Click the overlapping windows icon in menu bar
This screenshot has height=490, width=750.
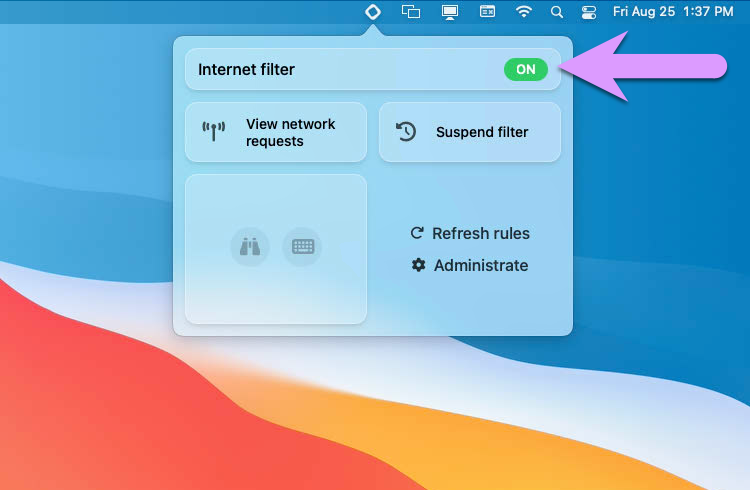click(410, 11)
